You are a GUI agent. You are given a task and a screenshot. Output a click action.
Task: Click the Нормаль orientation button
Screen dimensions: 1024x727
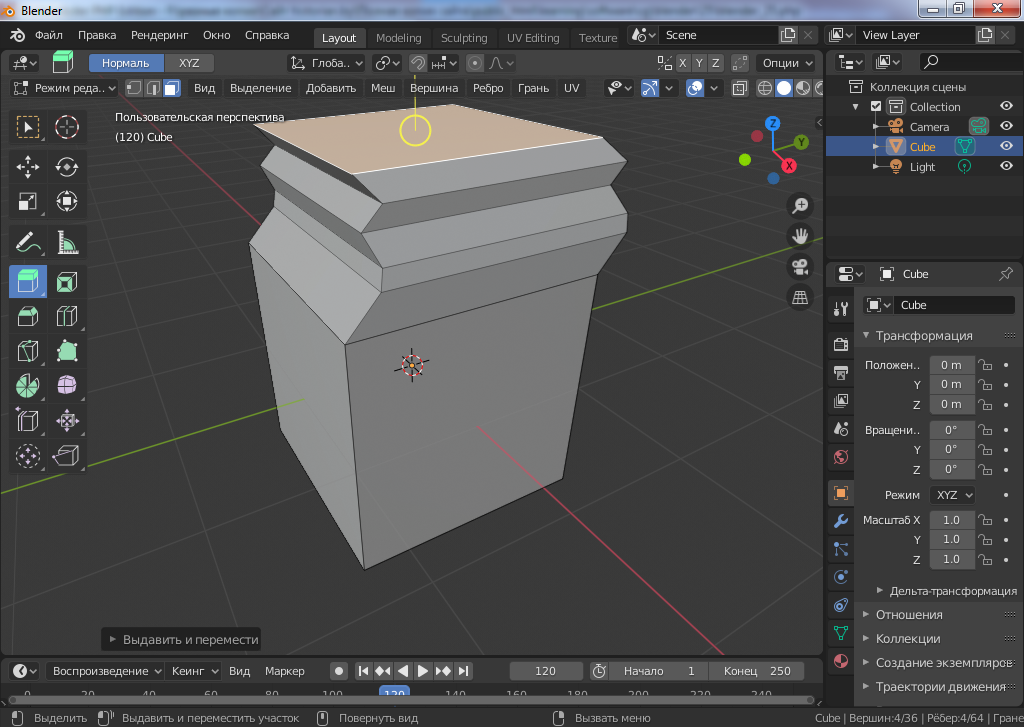click(x=126, y=63)
